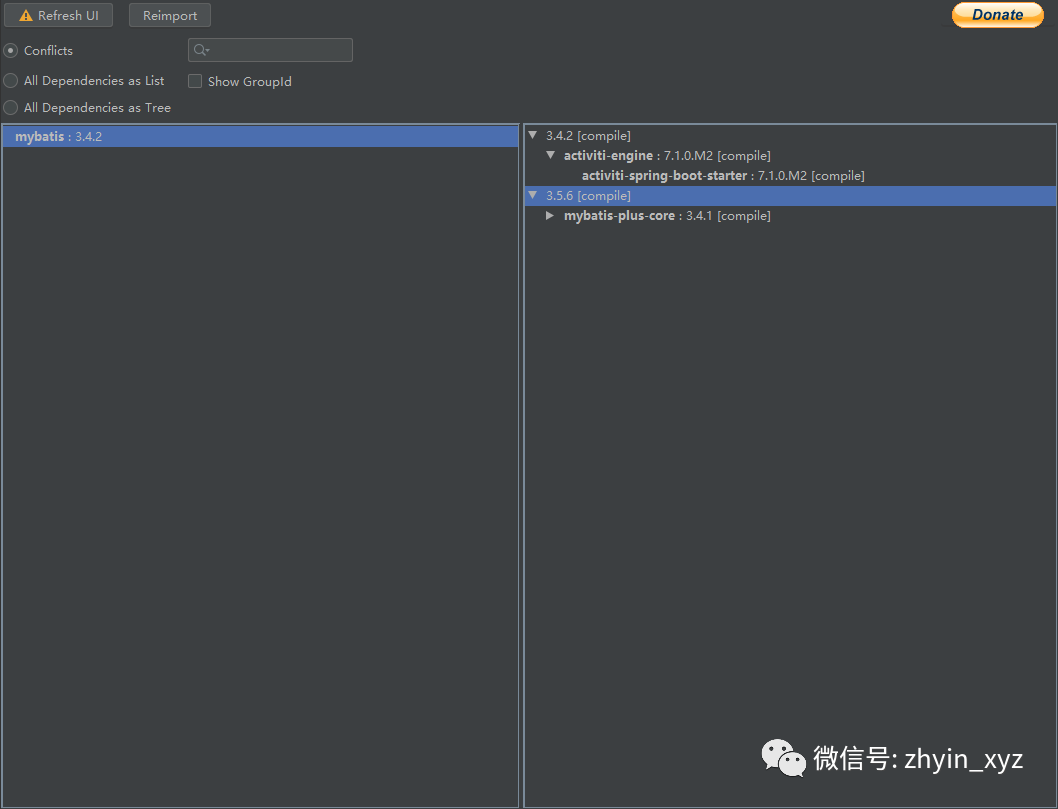Click the Reimport button
The image size is (1058, 809).
(169, 15)
